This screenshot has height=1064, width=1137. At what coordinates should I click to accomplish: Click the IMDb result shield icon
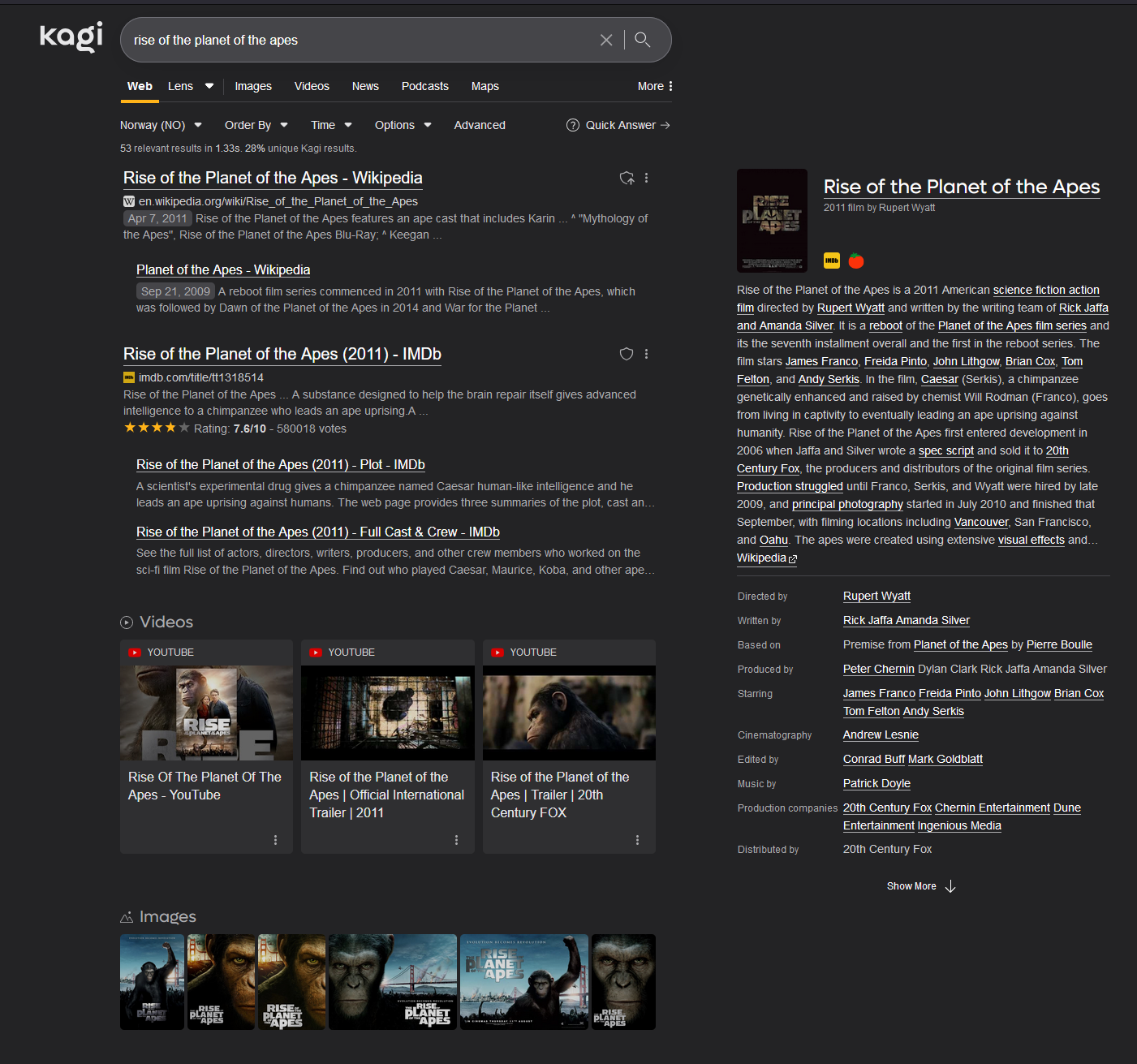tap(627, 354)
